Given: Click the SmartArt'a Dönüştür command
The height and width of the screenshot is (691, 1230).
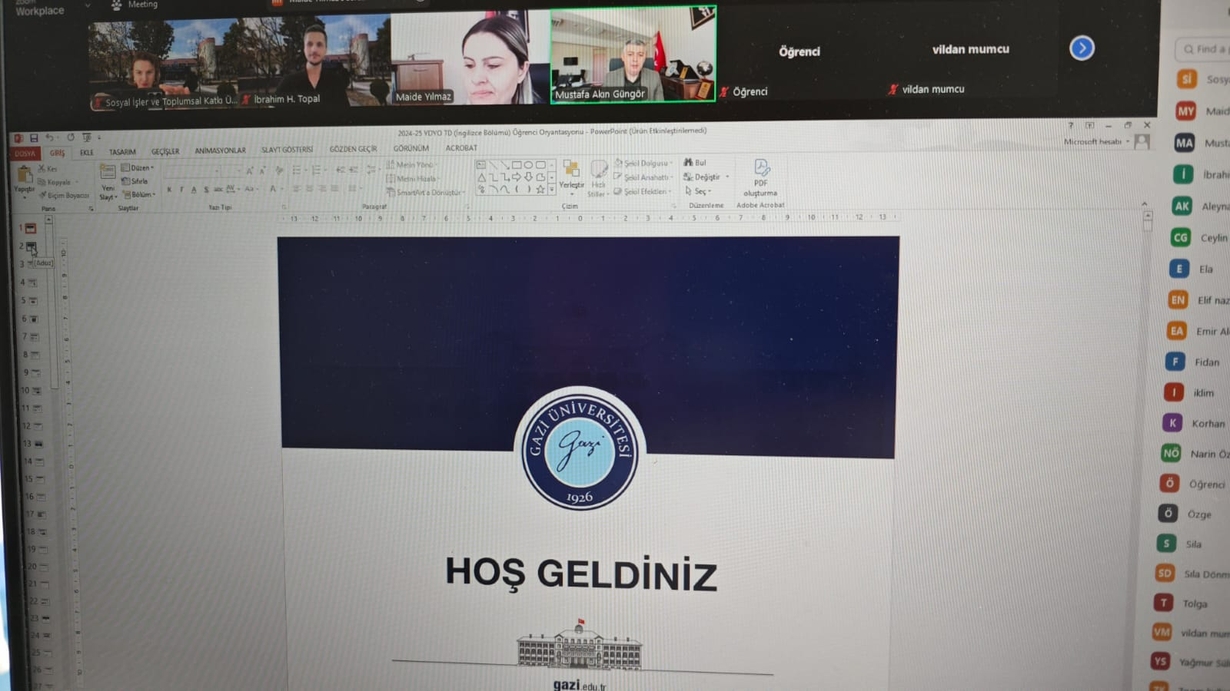Looking at the screenshot, I should [424, 192].
